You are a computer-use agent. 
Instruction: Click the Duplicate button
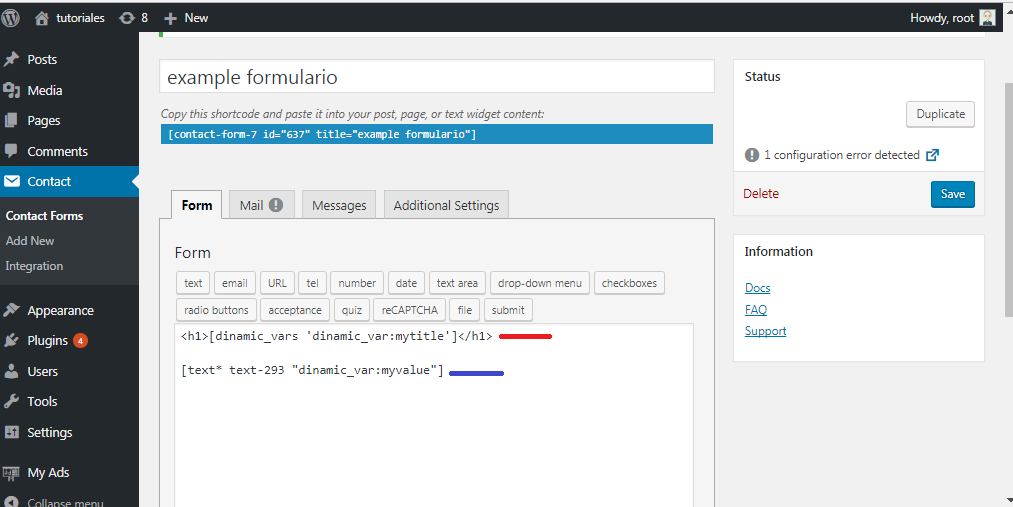[941, 114]
